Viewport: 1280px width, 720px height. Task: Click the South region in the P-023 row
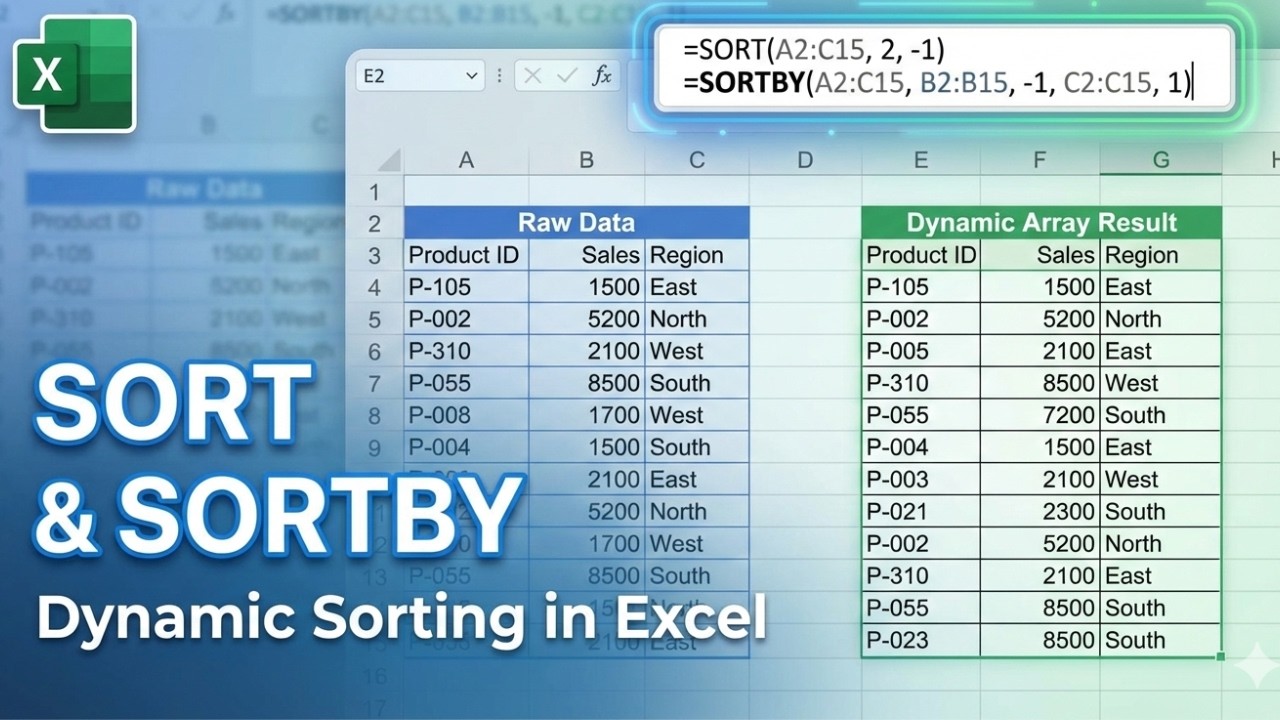tap(1161, 640)
